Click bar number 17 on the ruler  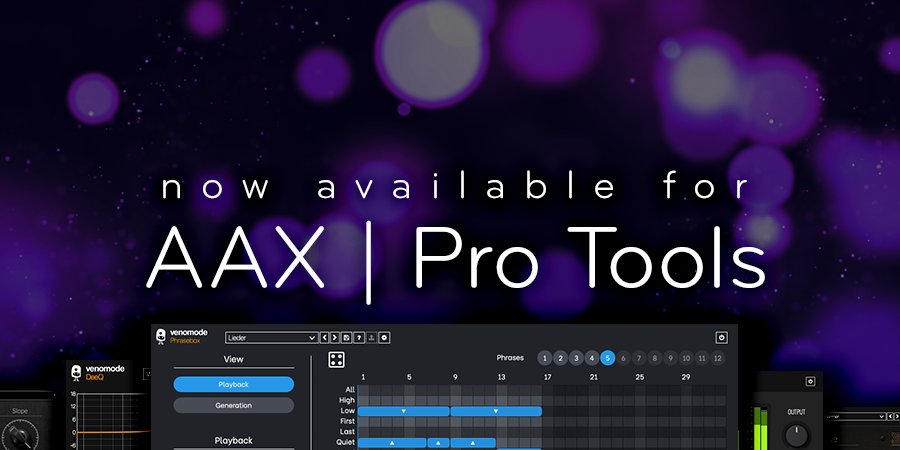(548, 377)
